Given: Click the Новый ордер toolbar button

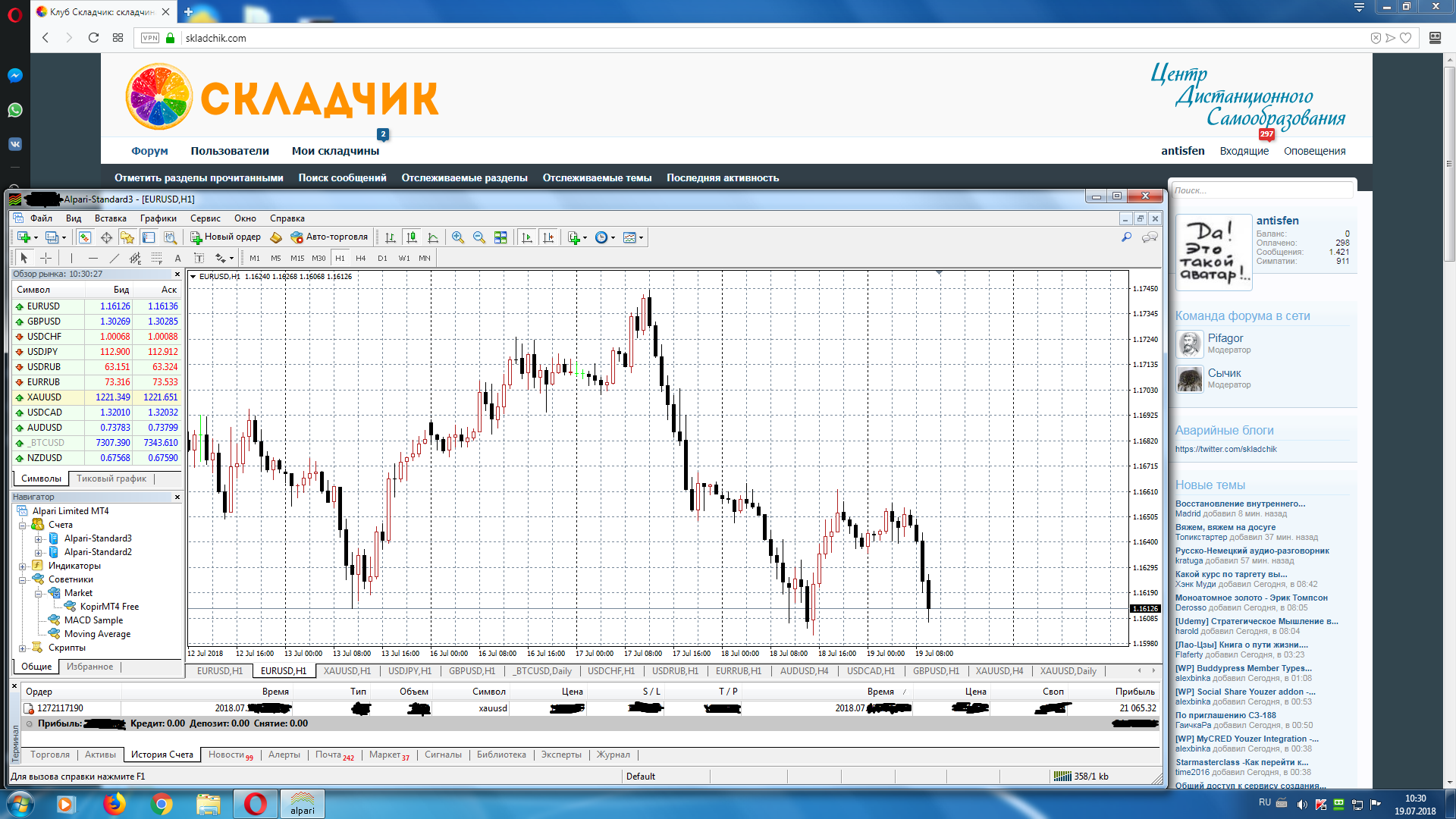Looking at the screenshot, I should pos(225,237).
